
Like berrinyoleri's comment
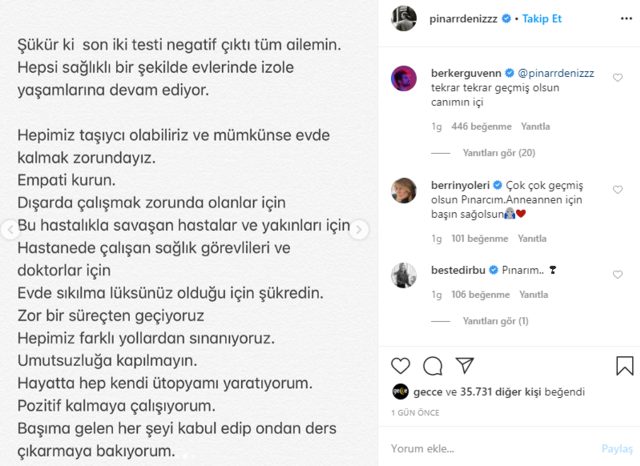pos(617,188)
